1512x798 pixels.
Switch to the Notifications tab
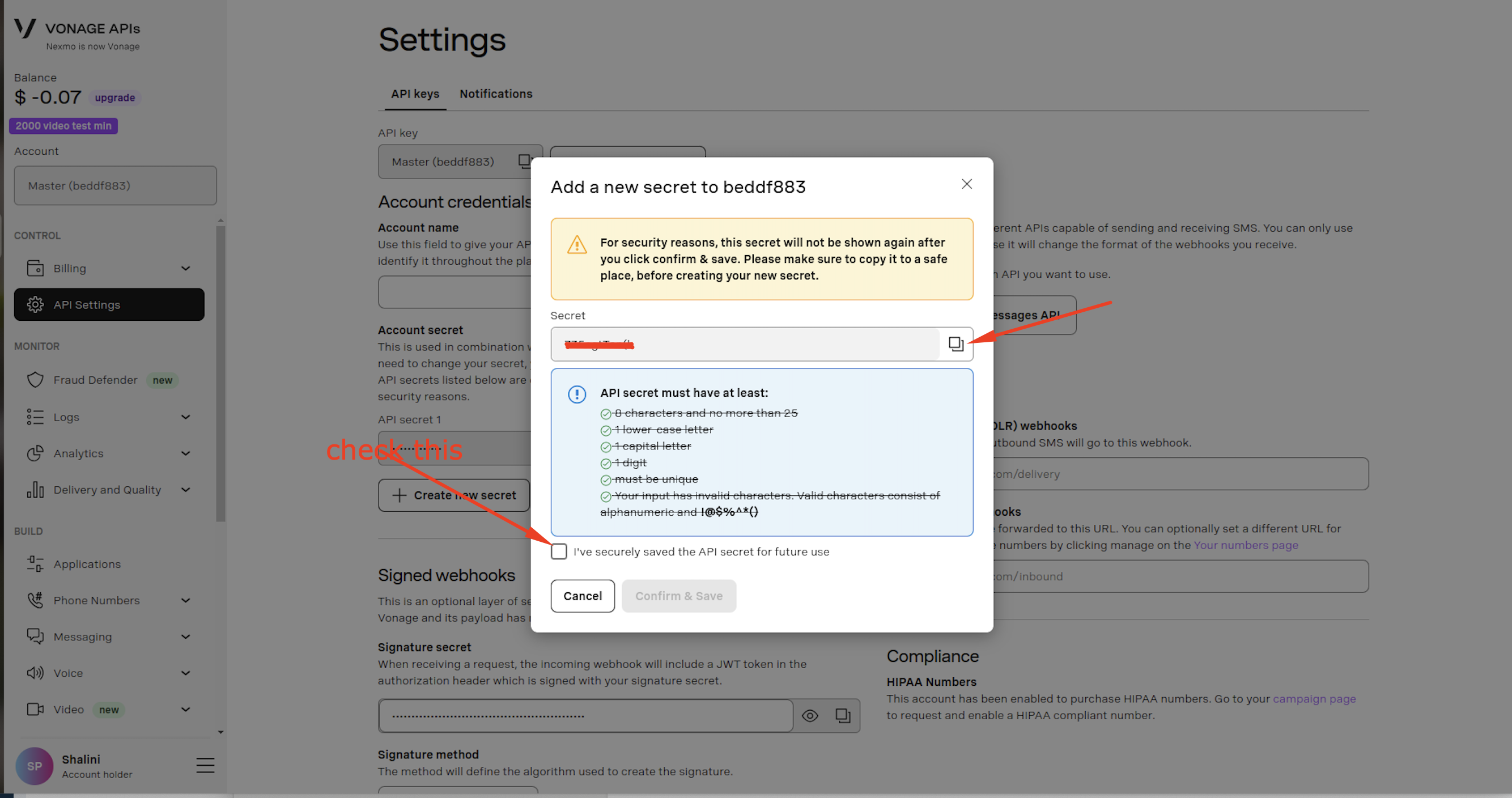(495, 94)
